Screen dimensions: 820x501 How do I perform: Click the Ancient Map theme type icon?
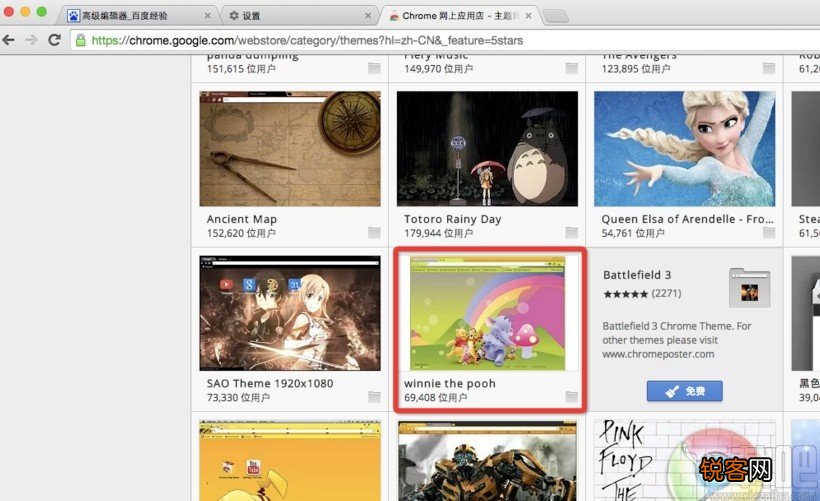(x=374, y=233)
